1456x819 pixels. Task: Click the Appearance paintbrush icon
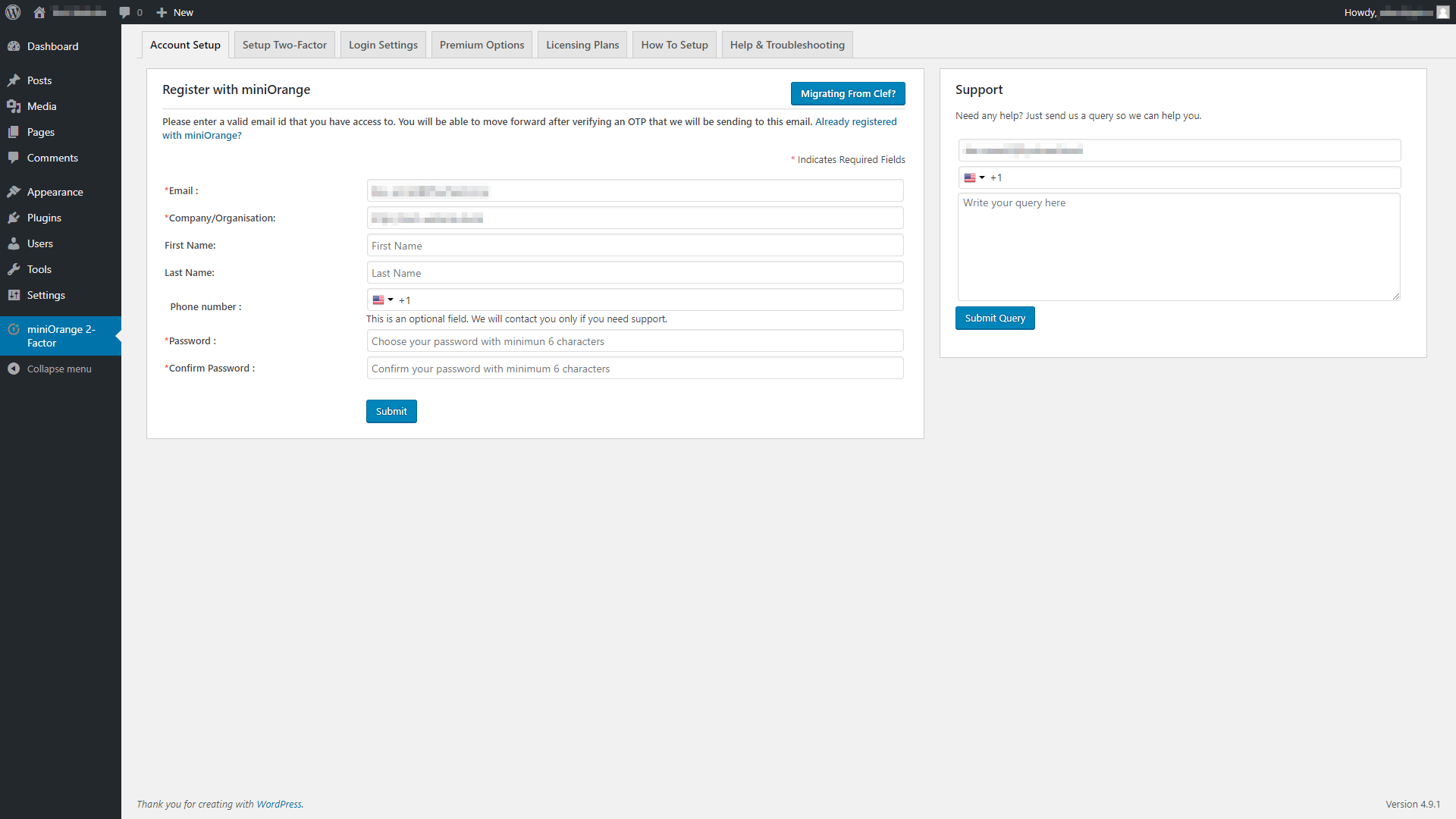tap(14, 192)
